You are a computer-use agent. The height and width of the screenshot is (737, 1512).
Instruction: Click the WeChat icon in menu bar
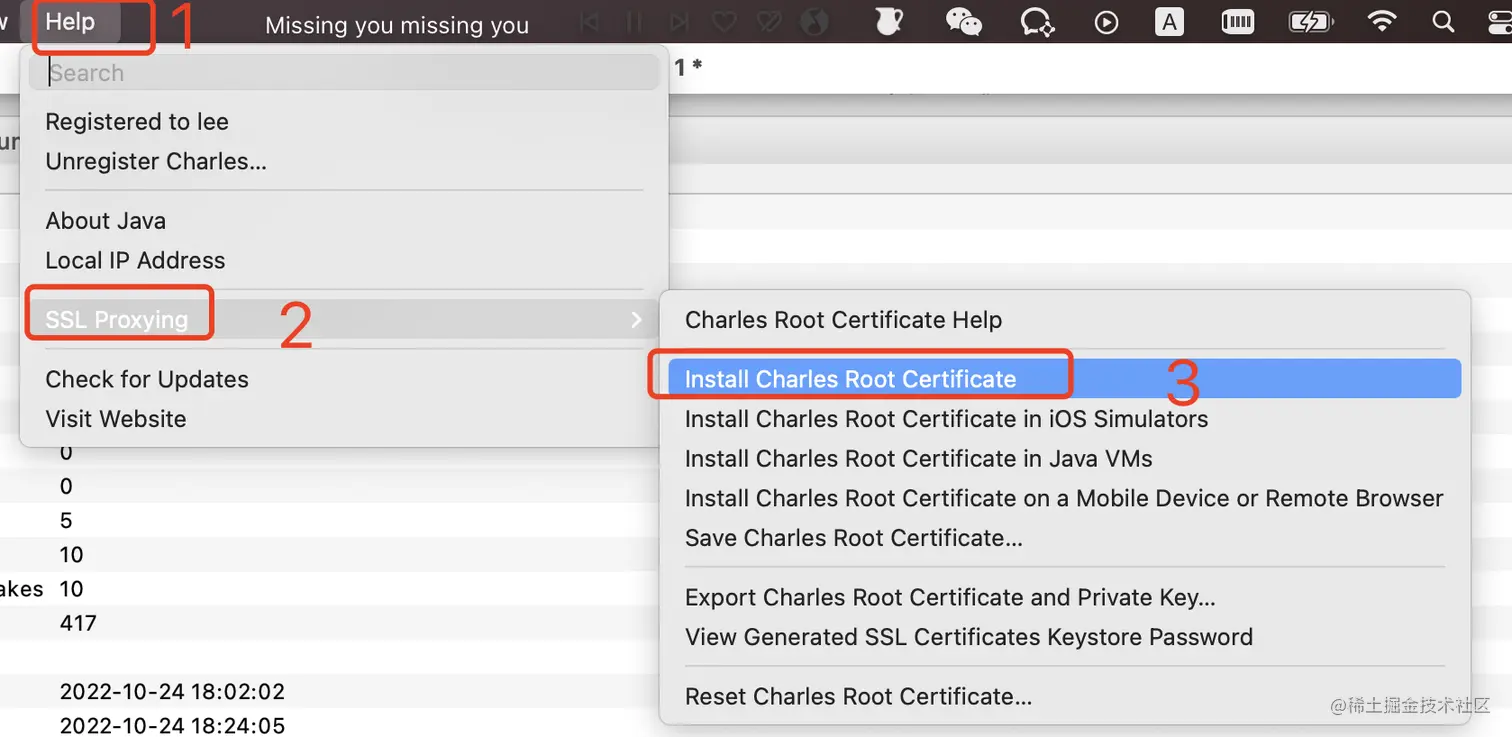tap(963, 22)
